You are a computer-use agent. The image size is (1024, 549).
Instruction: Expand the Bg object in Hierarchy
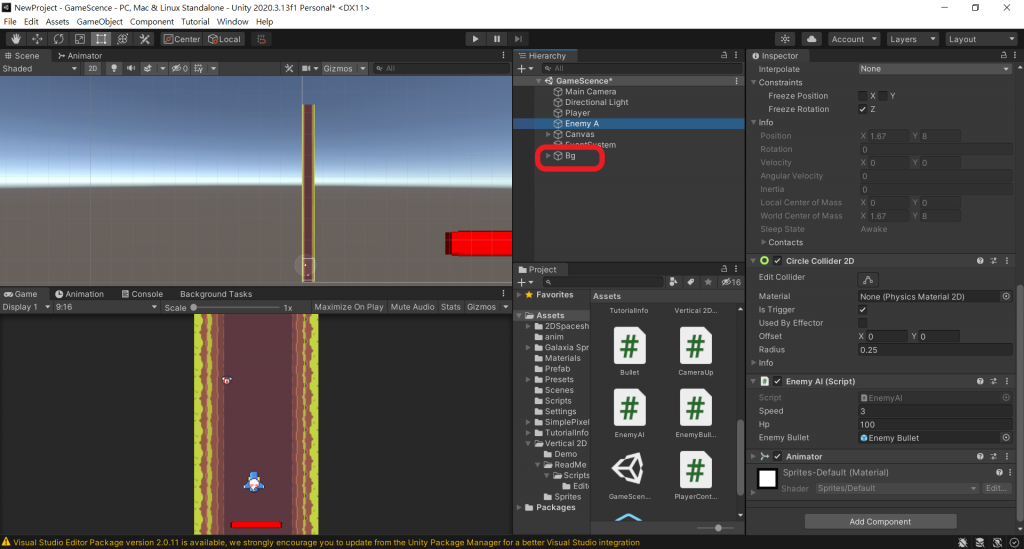548,156
